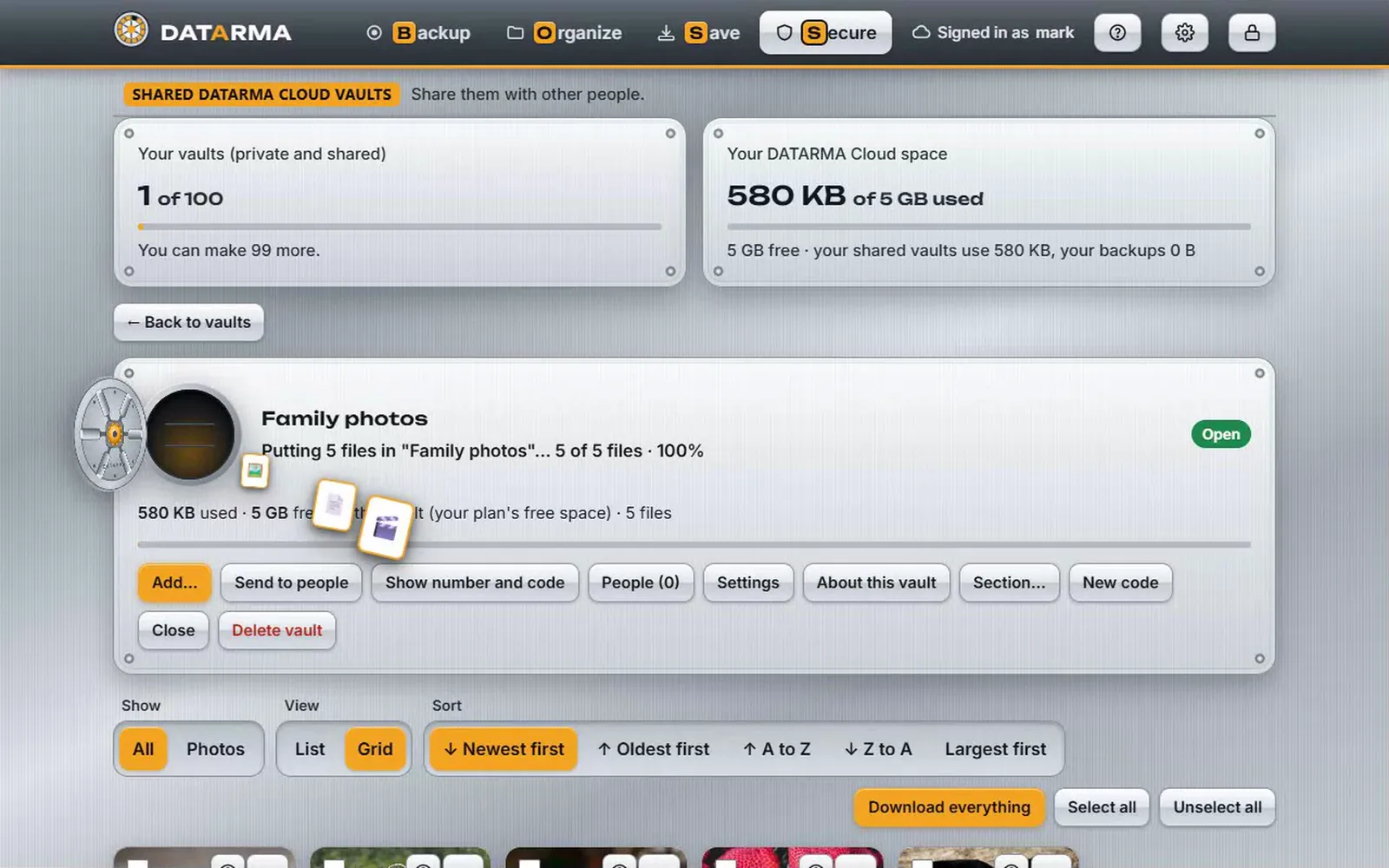Open the help question mark icon

[1117, 33]
